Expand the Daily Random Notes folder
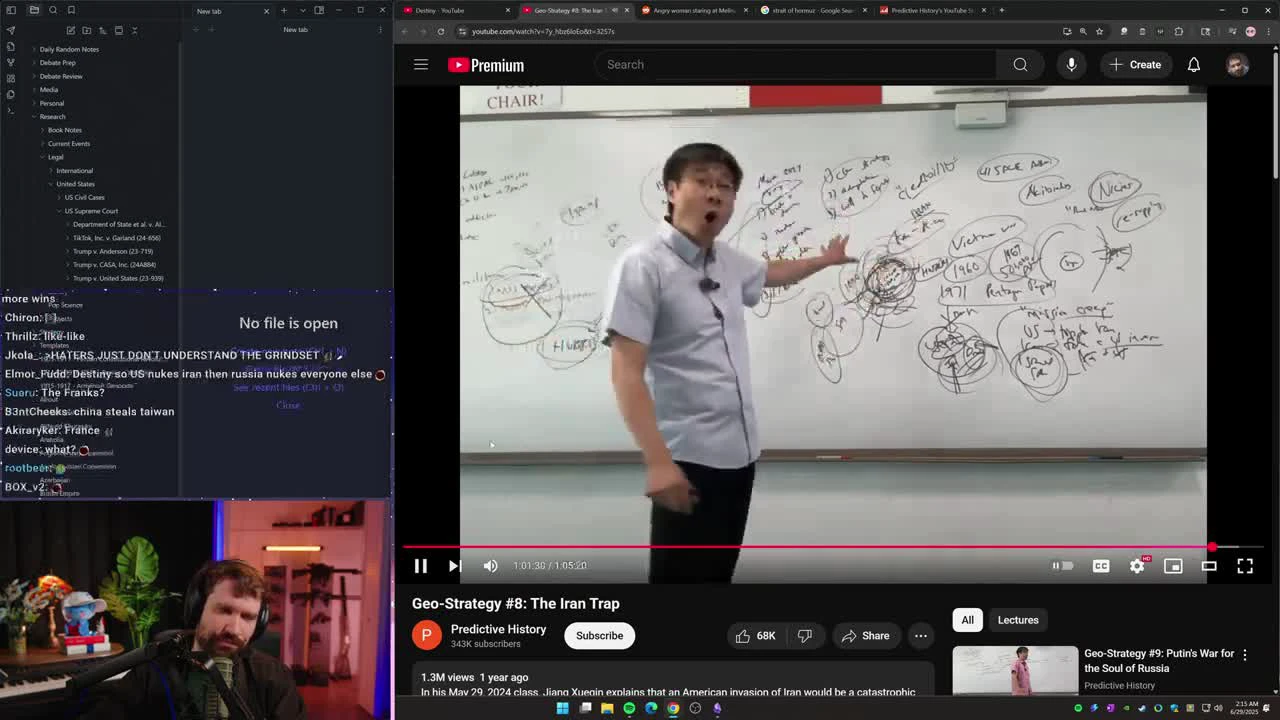This screenshot has height=720, width=1280. pyautogui.click(x=68, y=49)
